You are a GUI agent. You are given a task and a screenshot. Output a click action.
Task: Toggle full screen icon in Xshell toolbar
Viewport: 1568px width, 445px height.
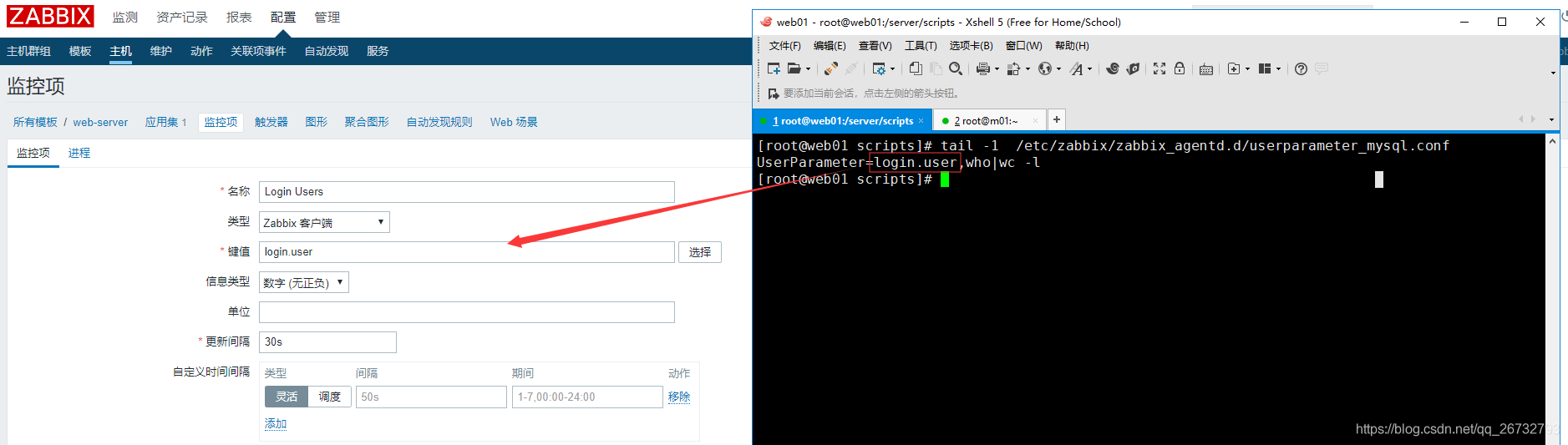tap(1160, 68)
